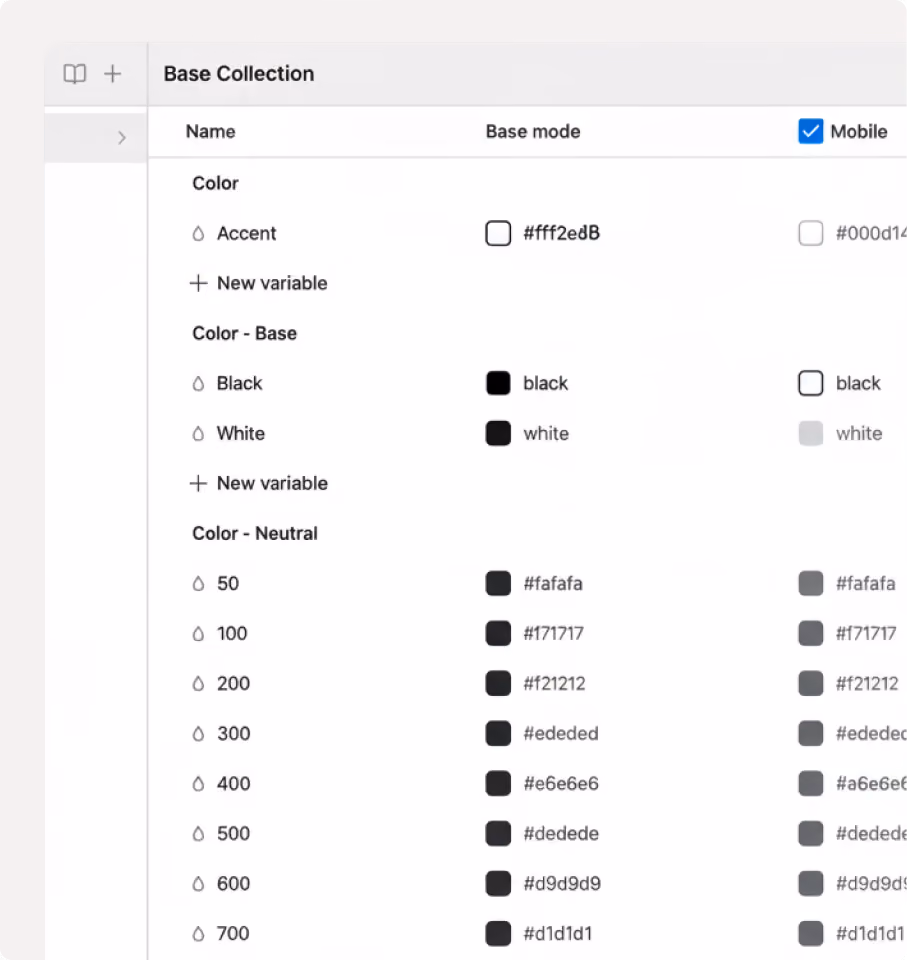Click the Base mode column header
The image size is (907, 960).
[533, 132]
